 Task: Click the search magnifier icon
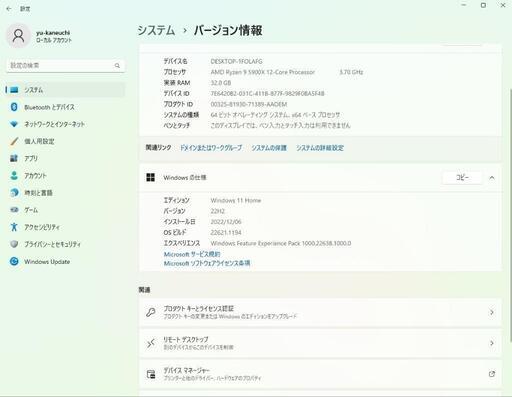click(117, 66)
